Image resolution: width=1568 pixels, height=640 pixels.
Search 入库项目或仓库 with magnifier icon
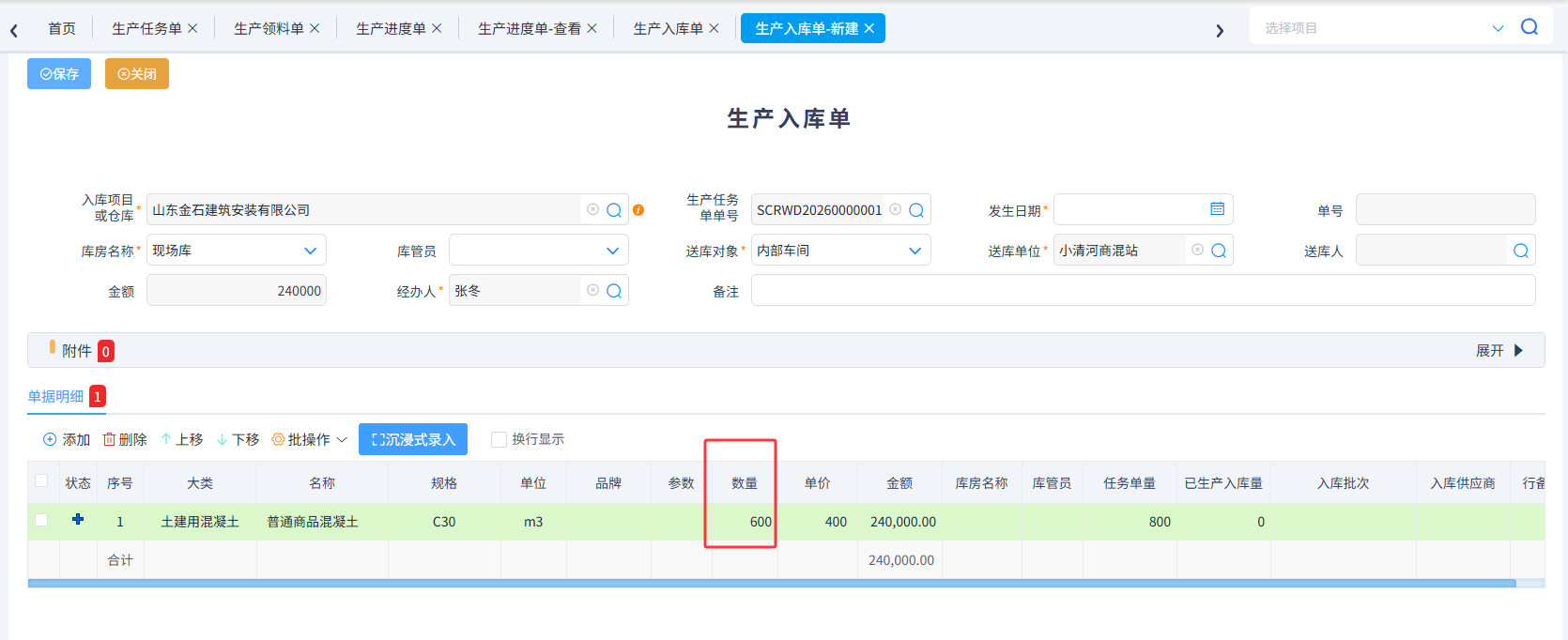point(614,210)
